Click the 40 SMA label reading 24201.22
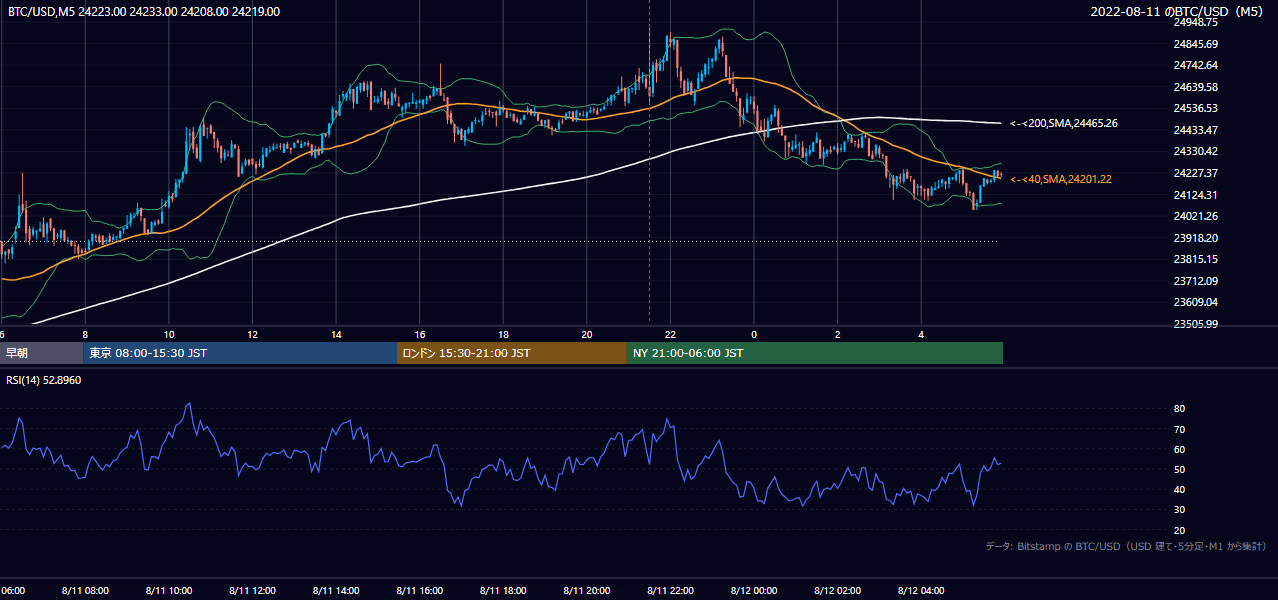Viewport: 1278px width, 600px height. pos(1061,179)
